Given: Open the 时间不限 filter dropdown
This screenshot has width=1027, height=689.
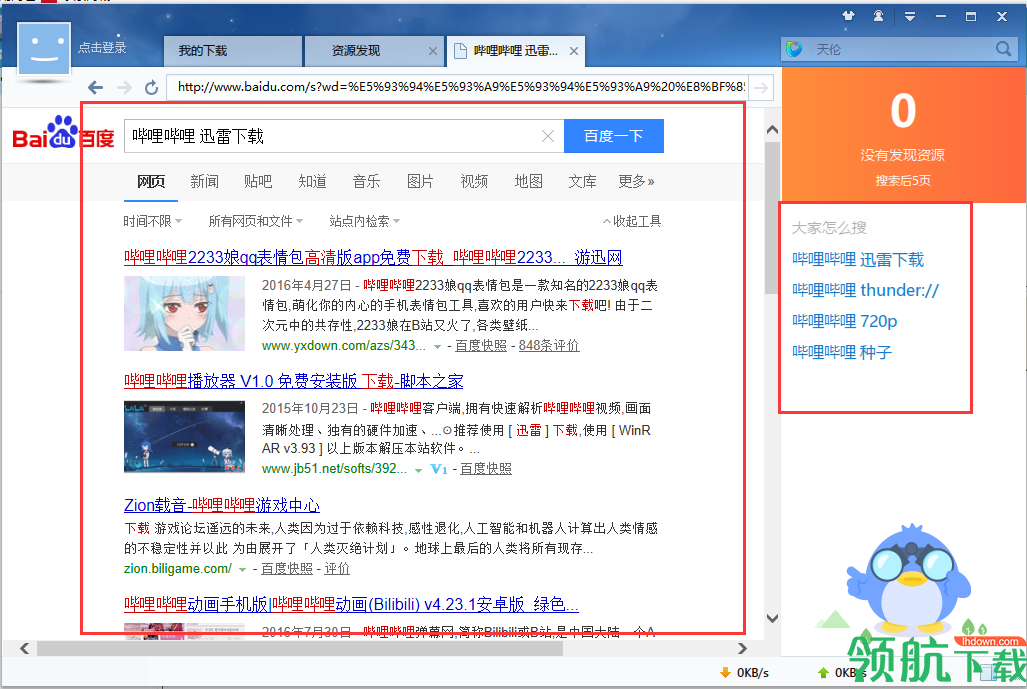Looking at the screenshot, I should coord(153,221).
